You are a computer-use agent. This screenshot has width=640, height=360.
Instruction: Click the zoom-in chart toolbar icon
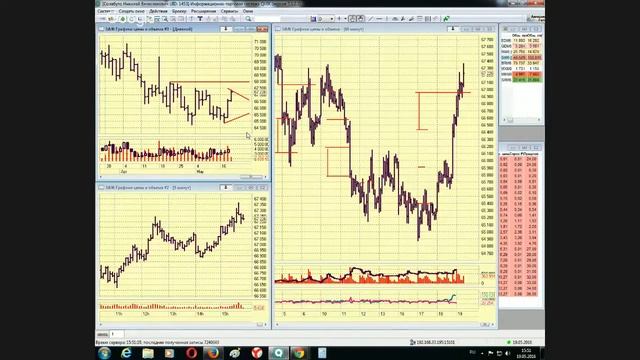click(x=352, y=19)
